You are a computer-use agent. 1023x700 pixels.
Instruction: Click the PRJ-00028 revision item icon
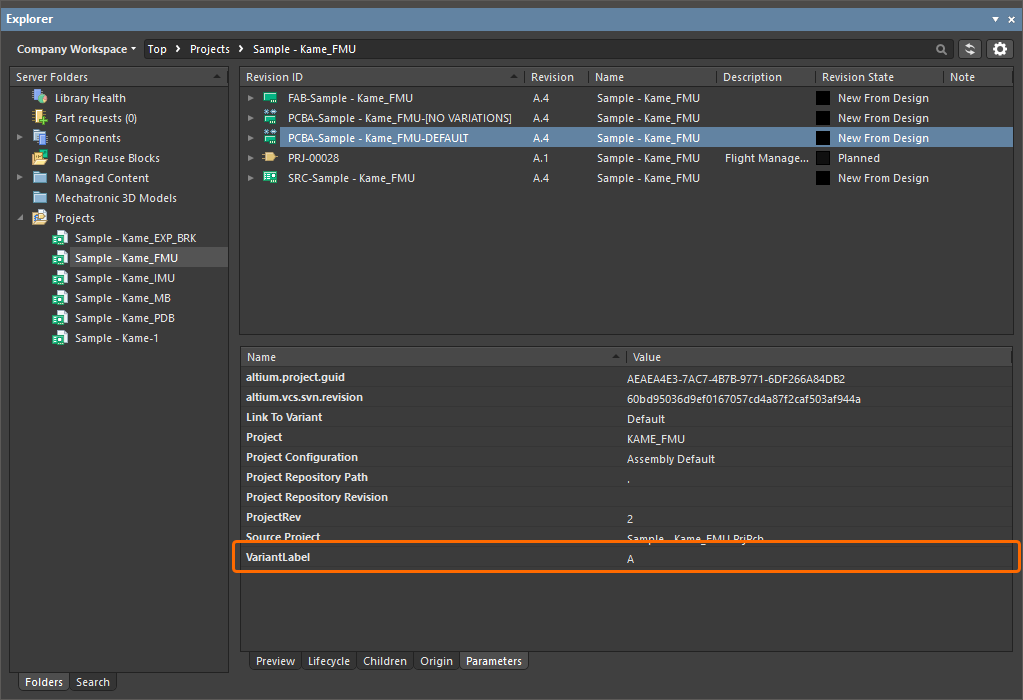pos(270,158)
